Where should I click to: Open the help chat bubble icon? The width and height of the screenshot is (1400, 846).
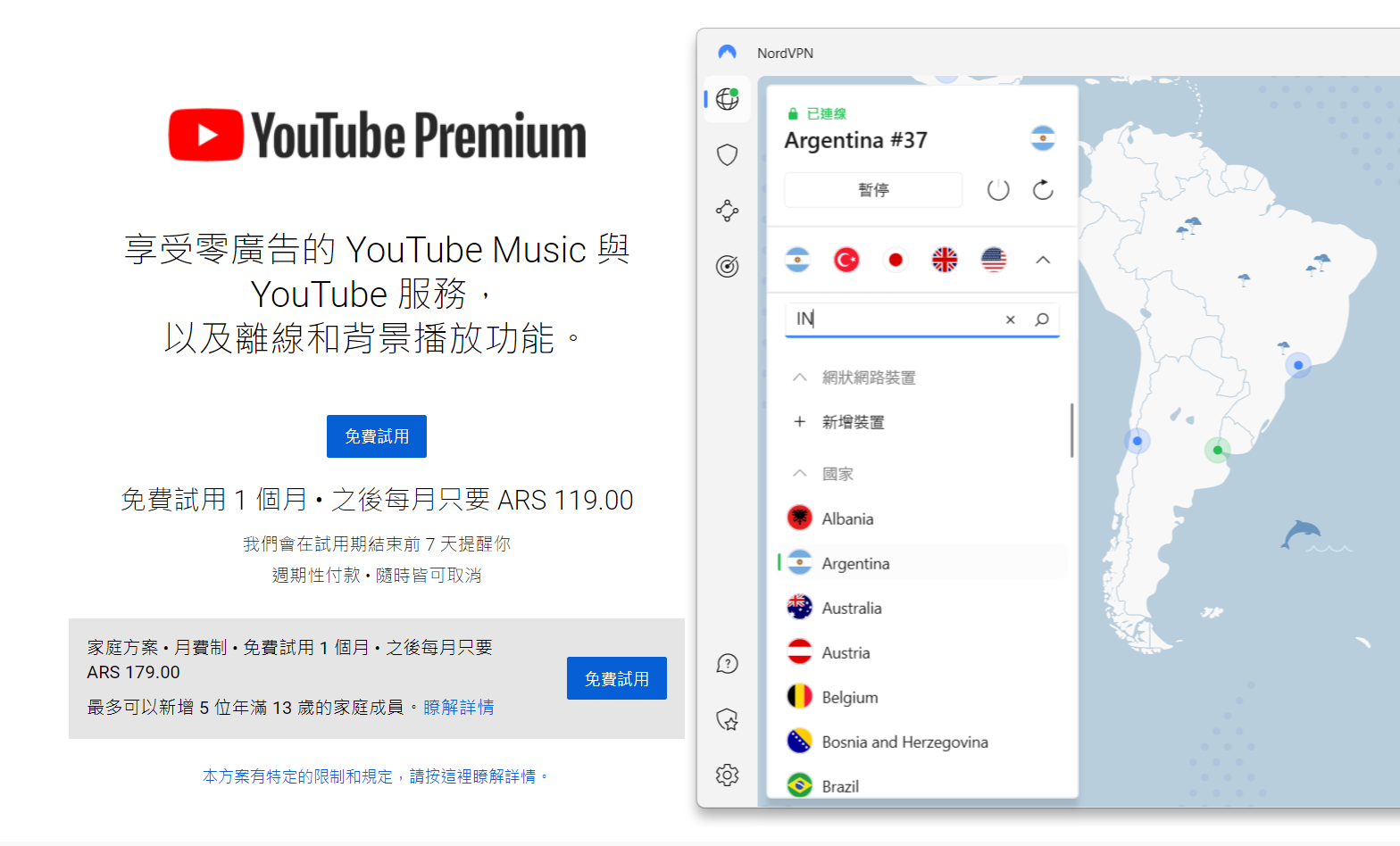point(727,664)
